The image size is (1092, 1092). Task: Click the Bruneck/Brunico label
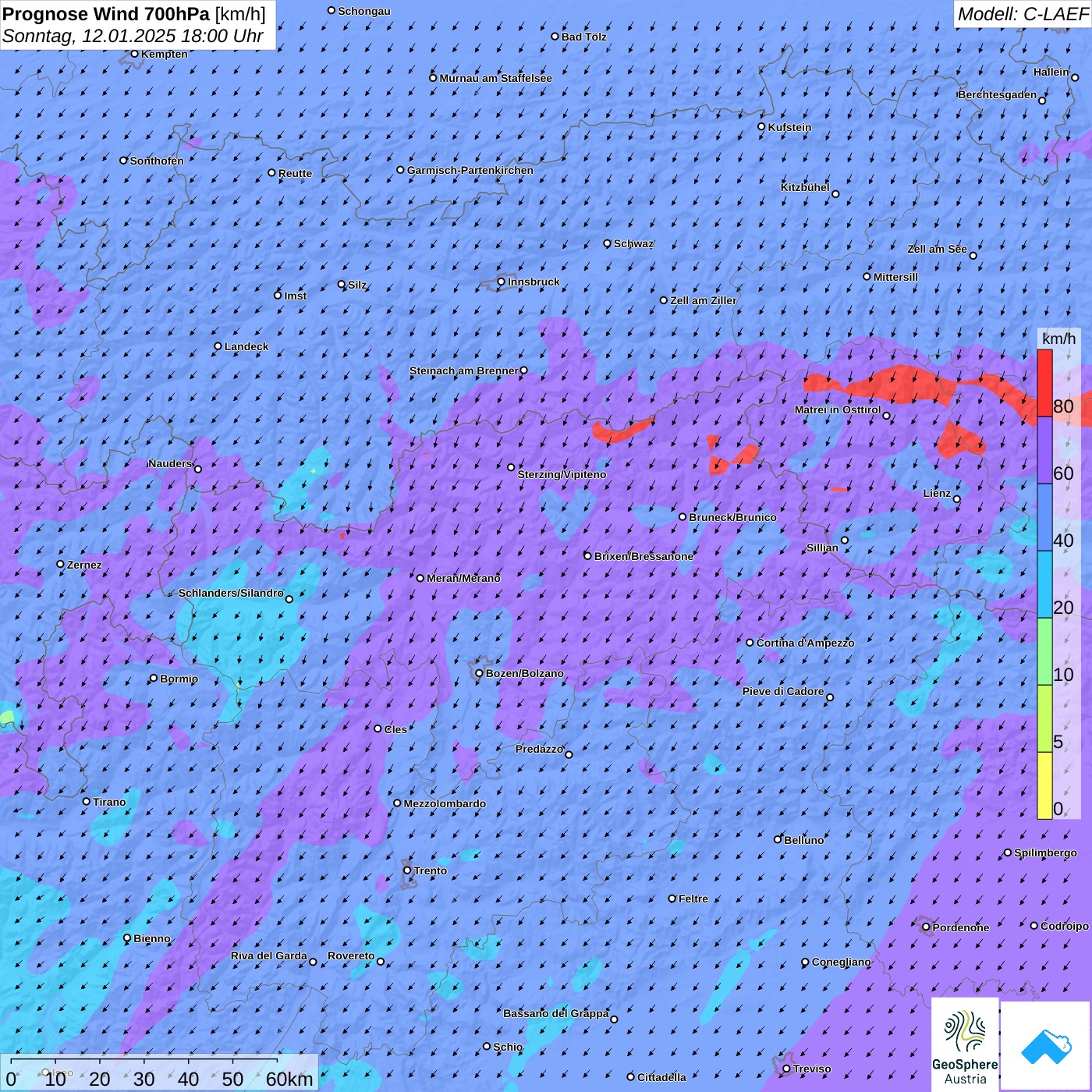[x=732, y=517]
